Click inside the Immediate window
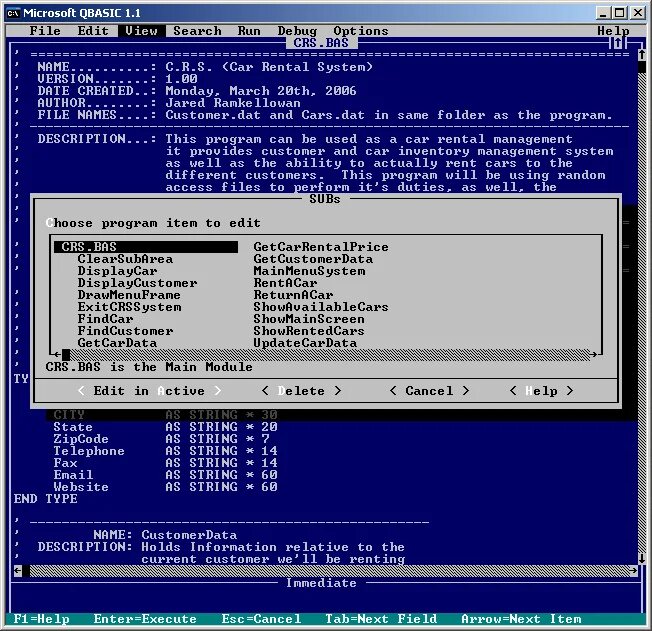This screenshot has width=652, height=631. pos(324,601)
